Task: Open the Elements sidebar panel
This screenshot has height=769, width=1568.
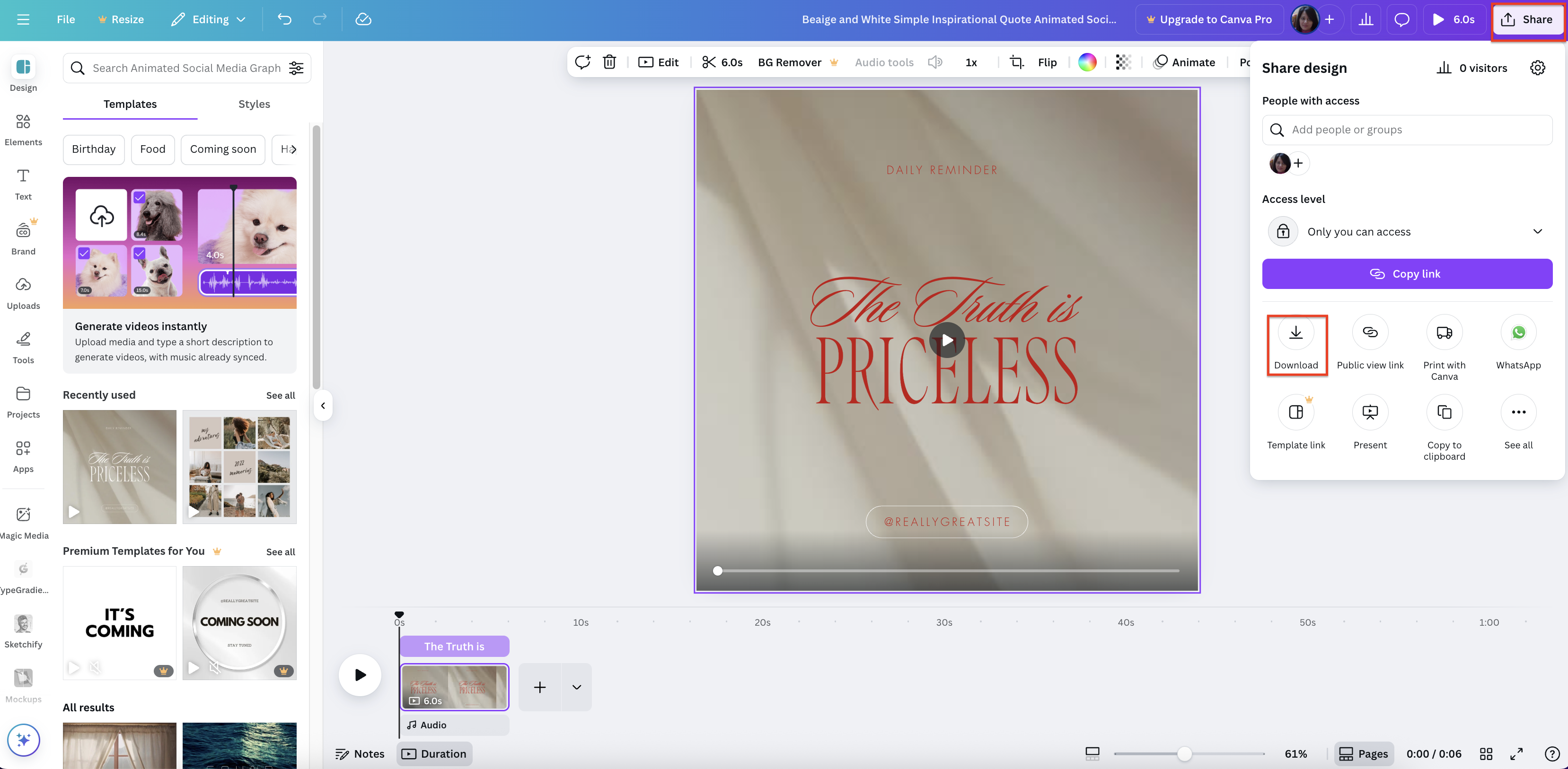Action: 23,129
